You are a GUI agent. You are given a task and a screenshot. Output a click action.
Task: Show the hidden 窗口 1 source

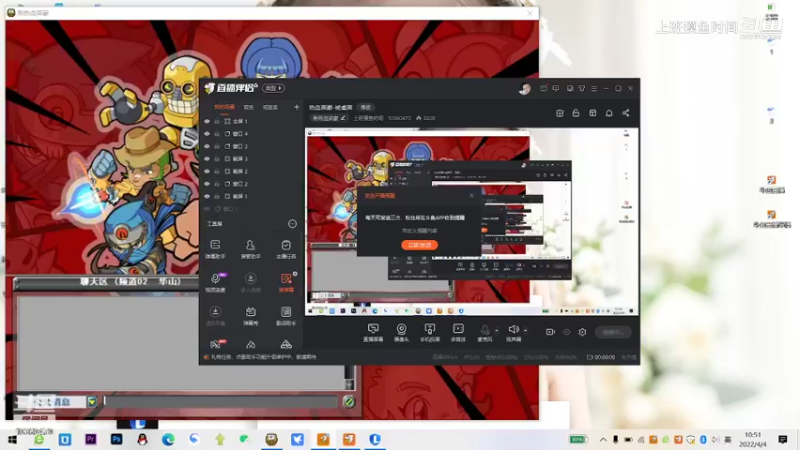(207, 209)
